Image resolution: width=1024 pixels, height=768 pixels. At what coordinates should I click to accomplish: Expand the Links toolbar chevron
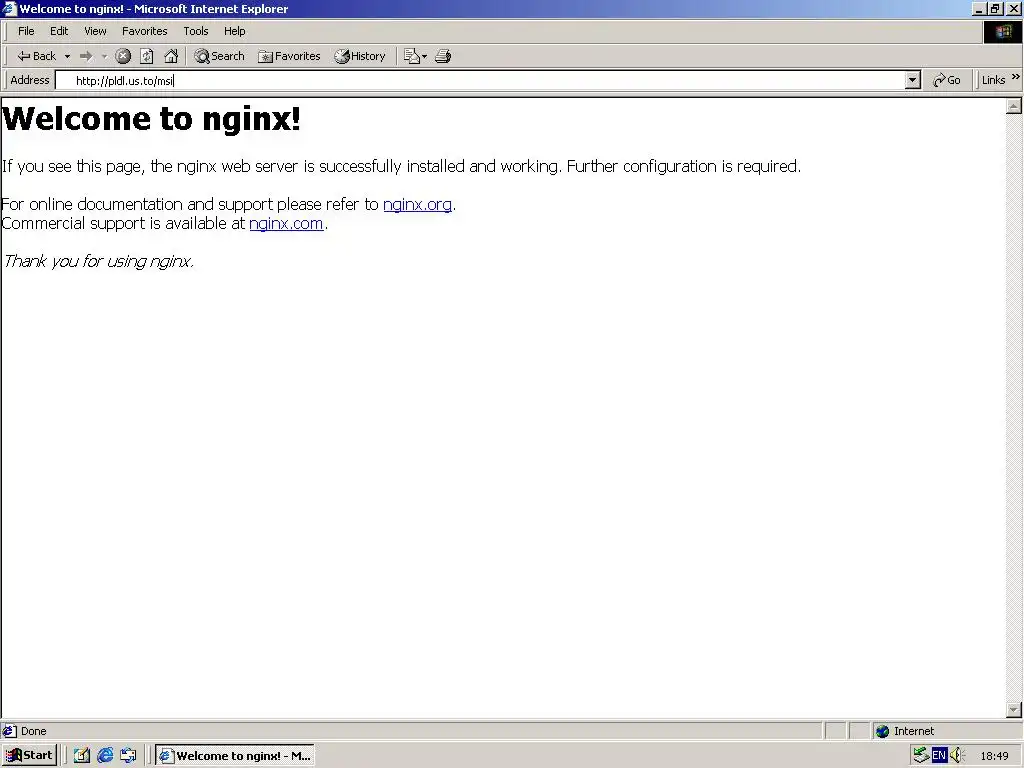click(1016, 77)
